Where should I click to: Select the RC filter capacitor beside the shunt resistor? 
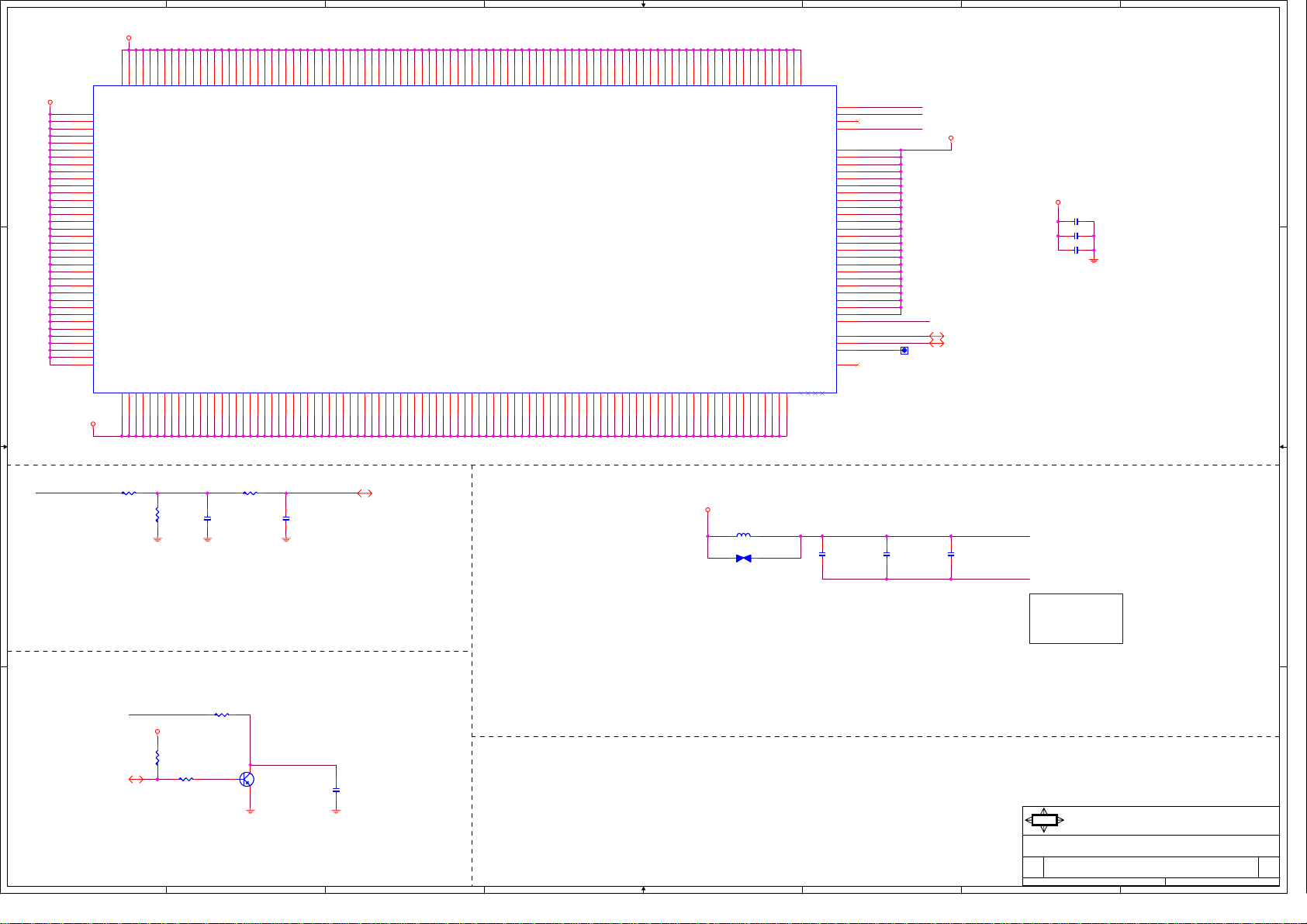pos(207,518)
